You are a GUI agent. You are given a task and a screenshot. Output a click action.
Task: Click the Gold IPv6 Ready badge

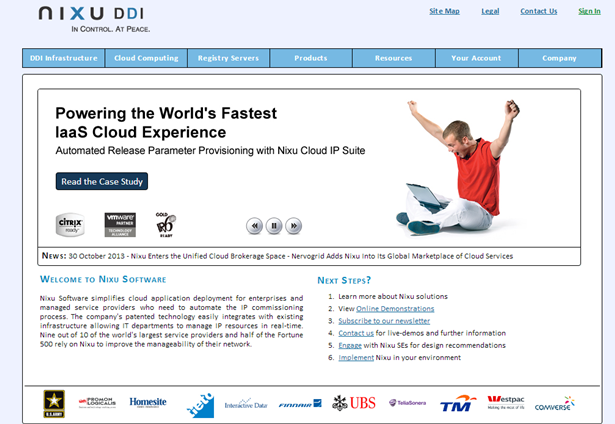click(166, 225)
